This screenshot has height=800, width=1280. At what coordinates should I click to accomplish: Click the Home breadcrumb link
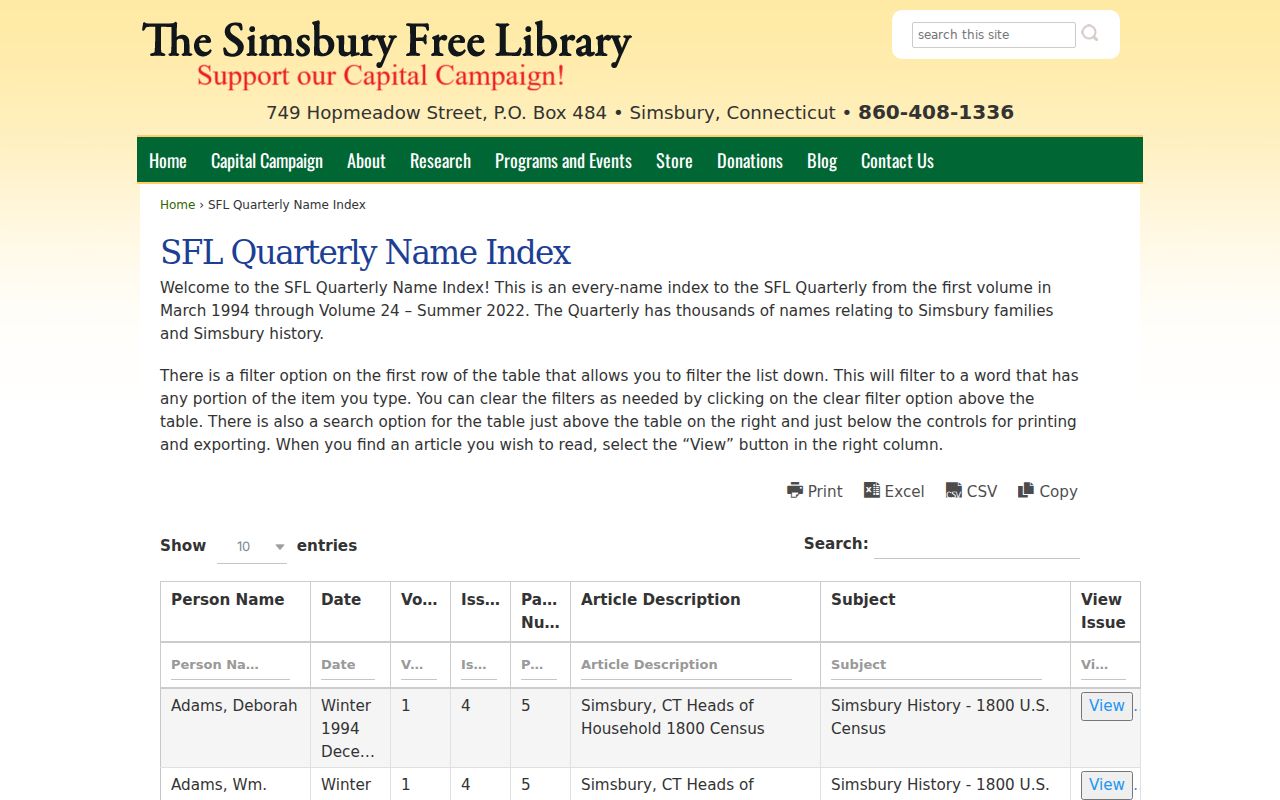point(177,205)
